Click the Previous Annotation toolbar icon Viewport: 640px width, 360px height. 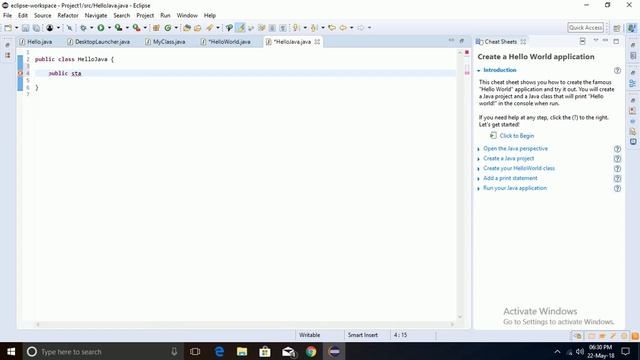[314, 28]
